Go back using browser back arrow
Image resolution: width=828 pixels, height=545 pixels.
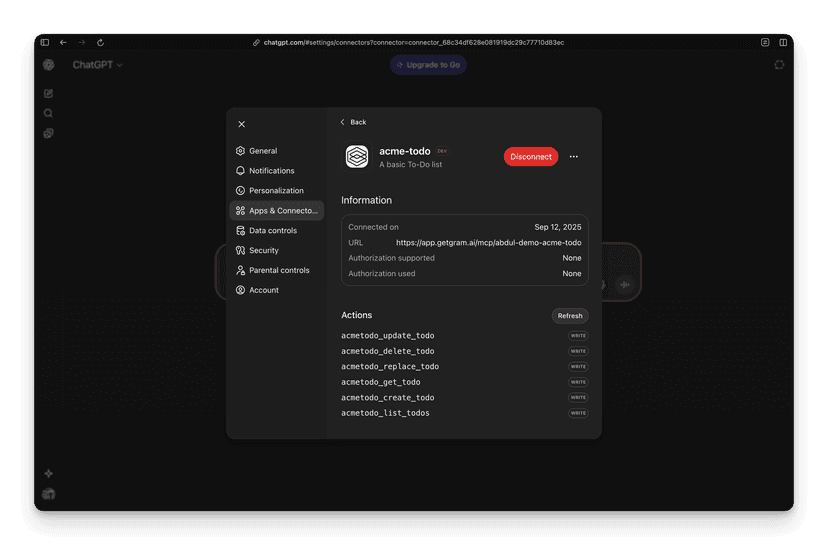pyautogui.click(x=63, y=42)
